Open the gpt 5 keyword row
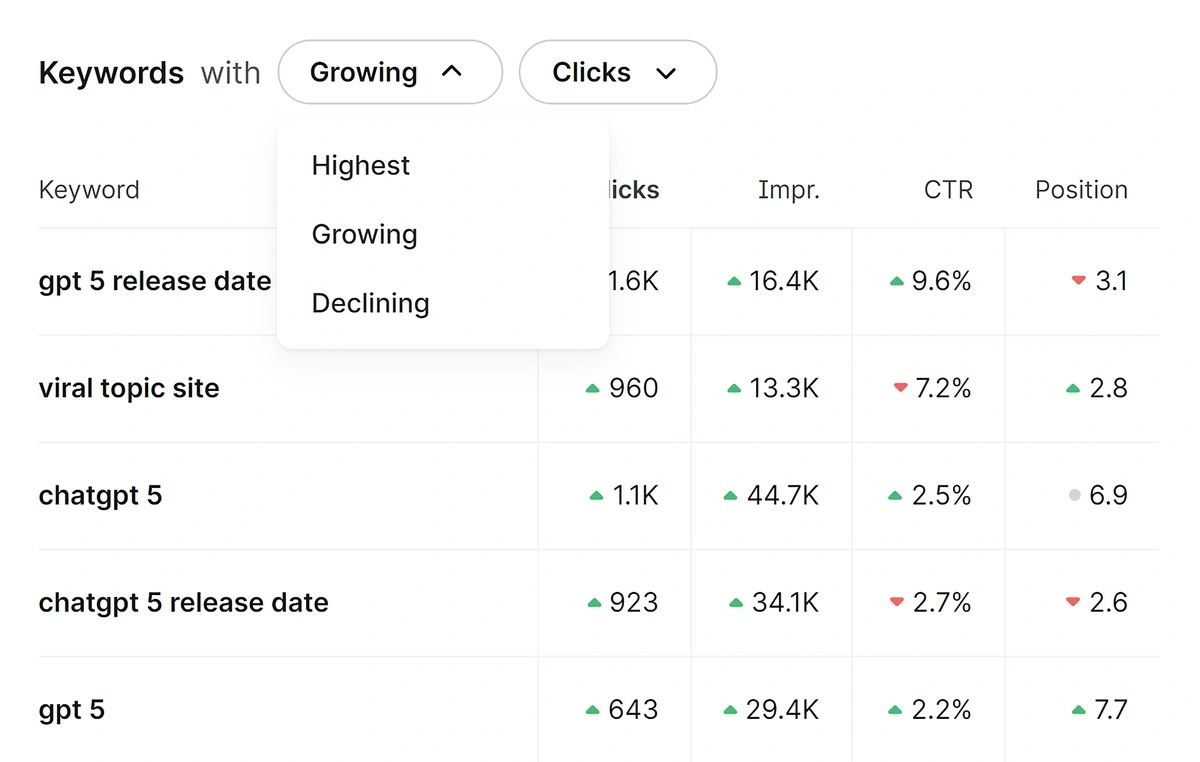 pos(71,710)
